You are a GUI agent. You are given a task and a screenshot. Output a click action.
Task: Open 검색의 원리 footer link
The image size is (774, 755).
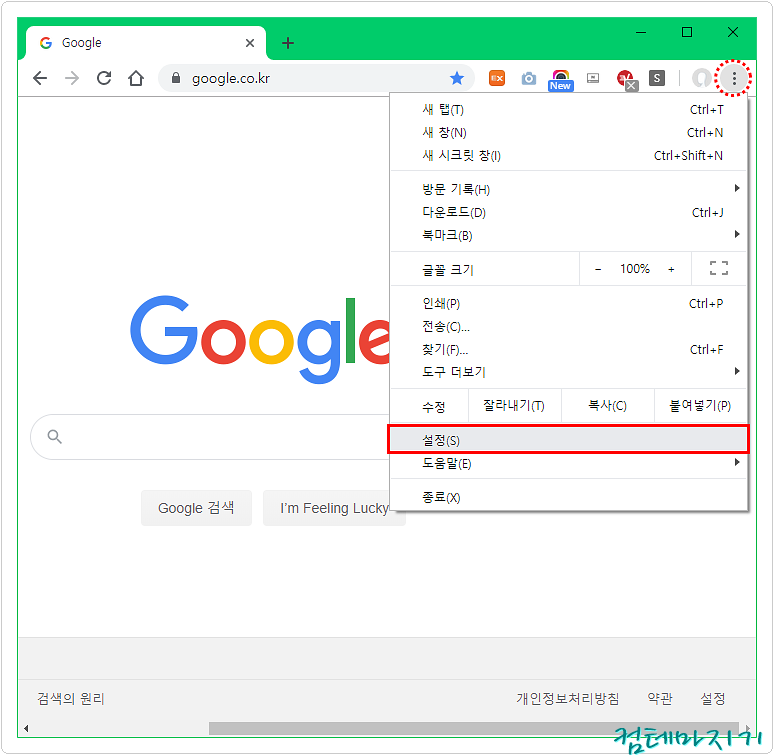[71, 698]
